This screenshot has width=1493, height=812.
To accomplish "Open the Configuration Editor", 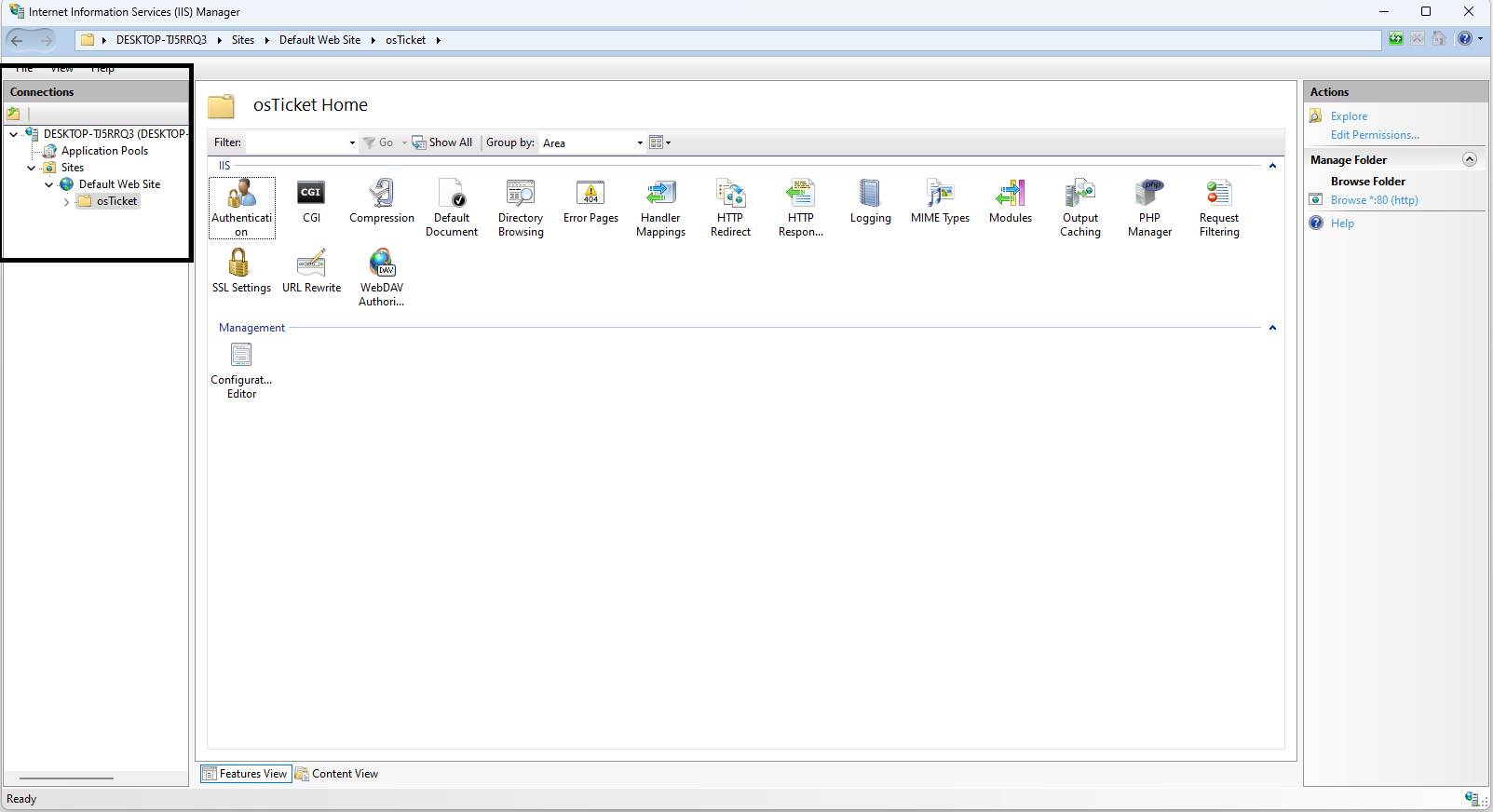I will pos(241,371).
